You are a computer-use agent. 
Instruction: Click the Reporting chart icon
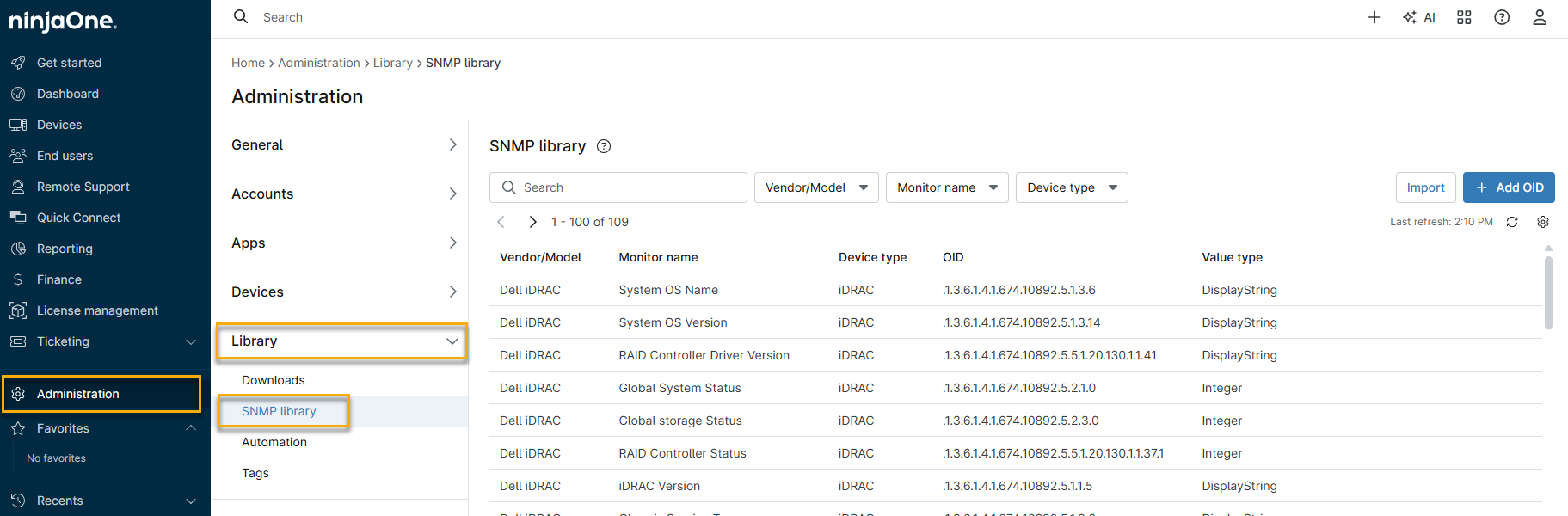click(x=18, y=249)
